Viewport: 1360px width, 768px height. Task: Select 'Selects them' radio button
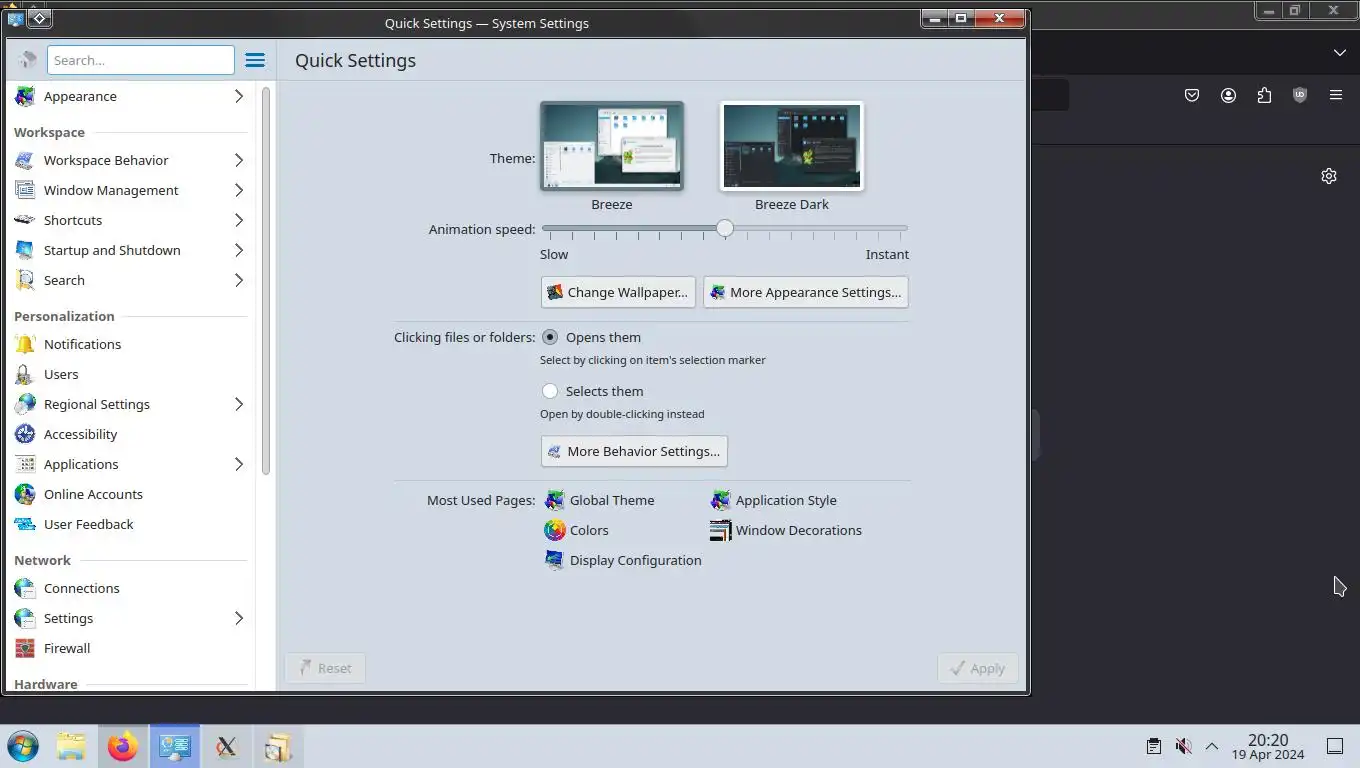coord(550,391)
